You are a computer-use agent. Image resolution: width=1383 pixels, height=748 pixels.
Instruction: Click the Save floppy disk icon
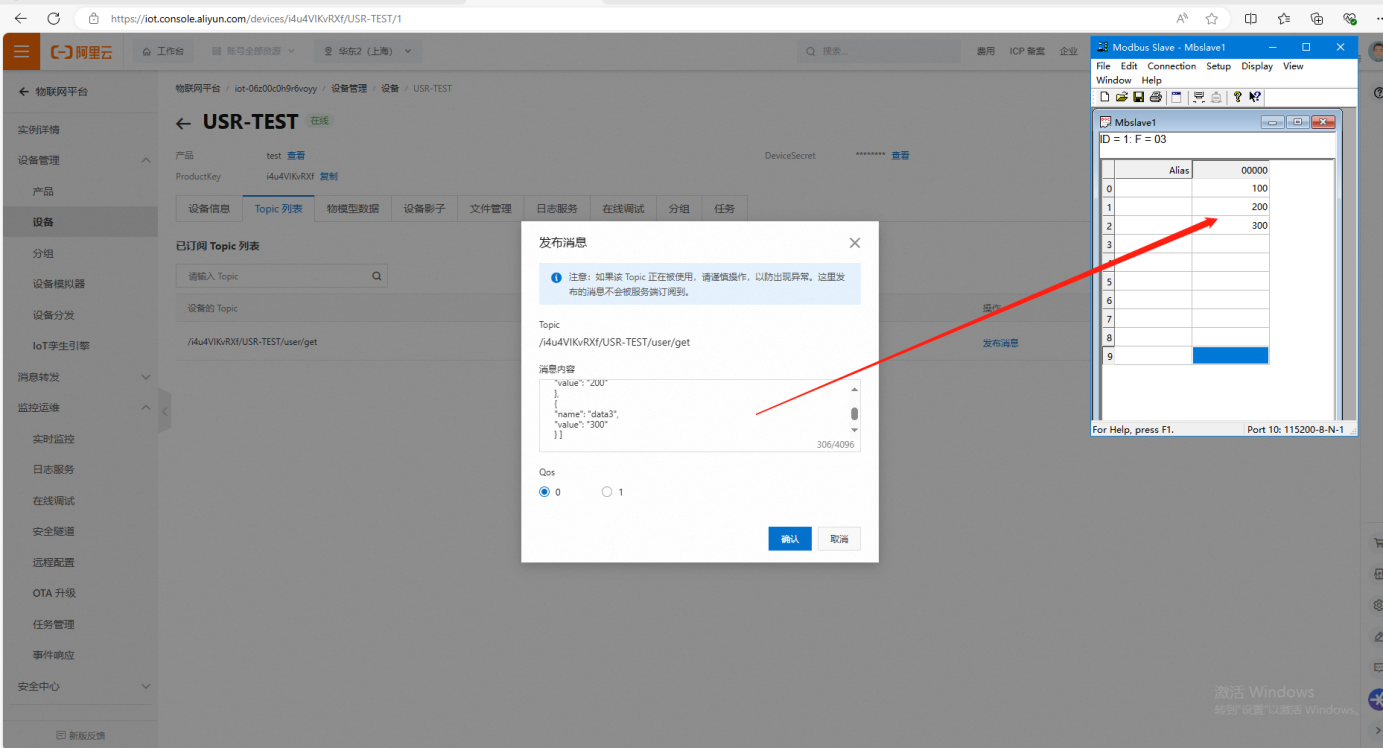(x=1138, y=97)
